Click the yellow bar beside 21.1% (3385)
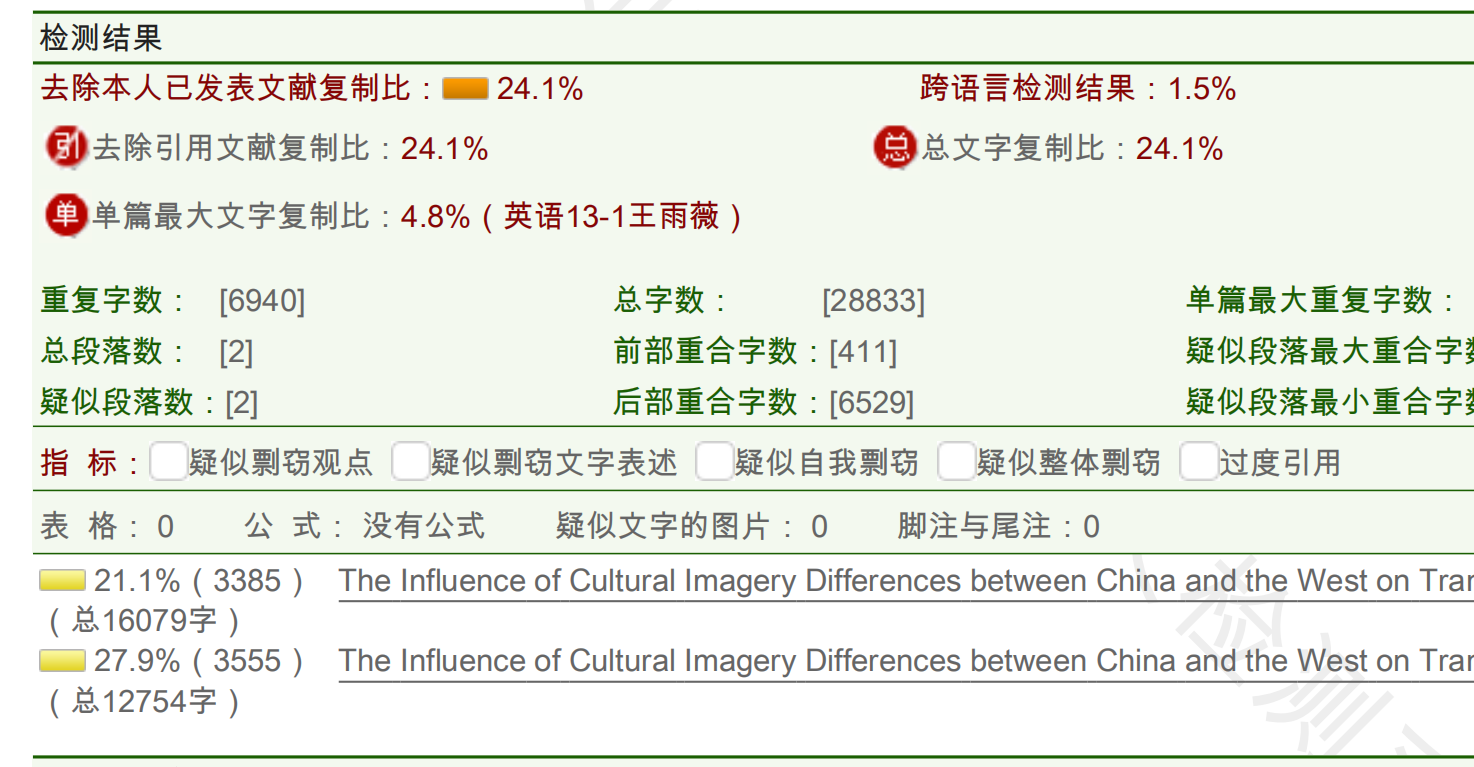 click(x=62, y=581)
